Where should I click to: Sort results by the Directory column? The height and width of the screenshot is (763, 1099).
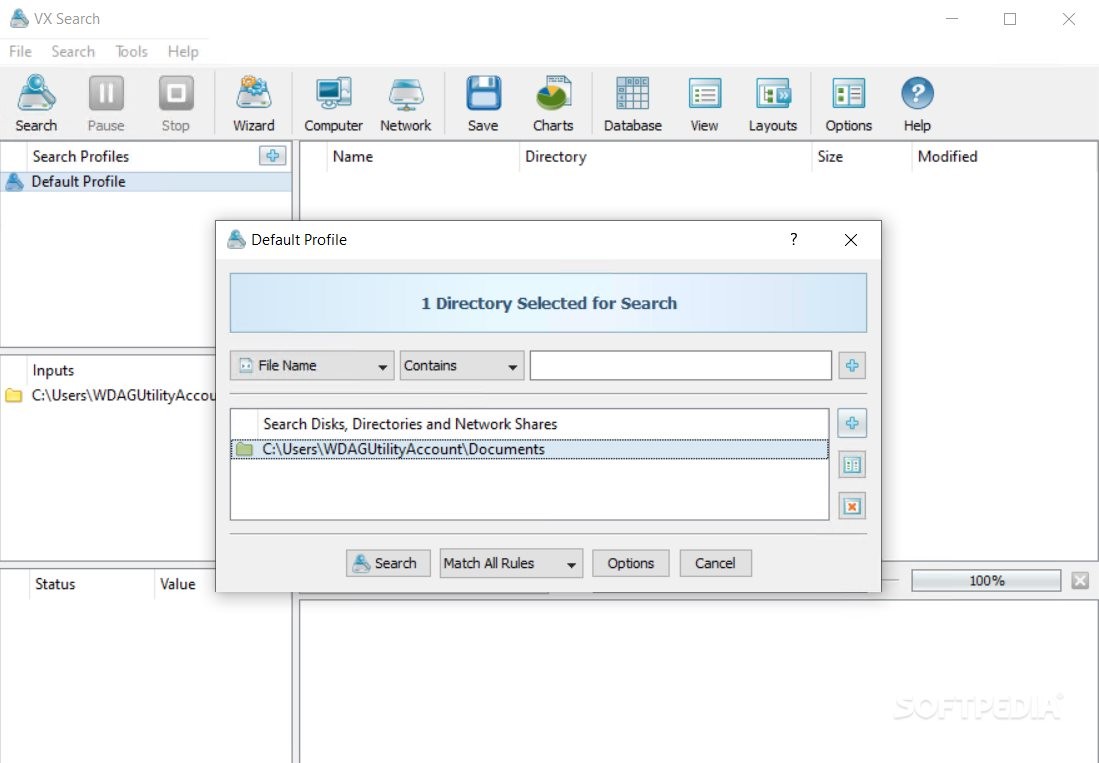[666, 156]
